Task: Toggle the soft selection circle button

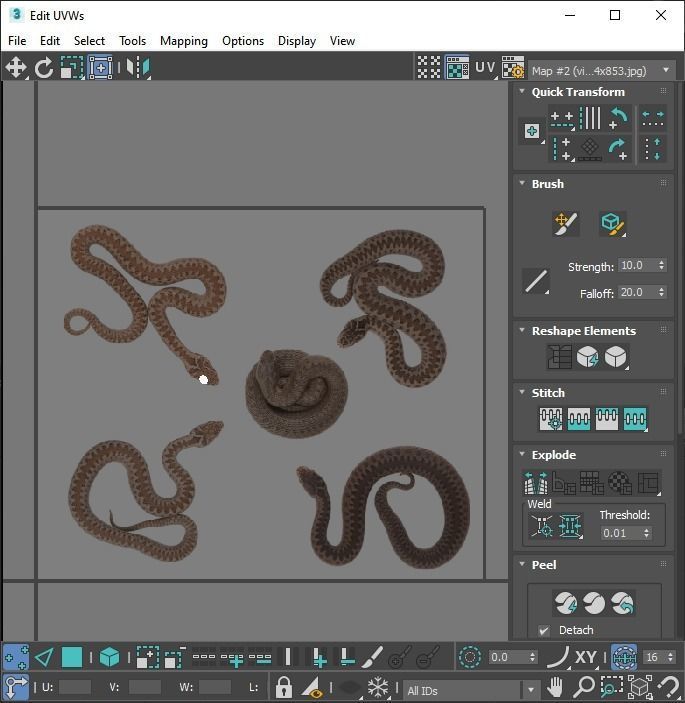Action: click(470, 657)
